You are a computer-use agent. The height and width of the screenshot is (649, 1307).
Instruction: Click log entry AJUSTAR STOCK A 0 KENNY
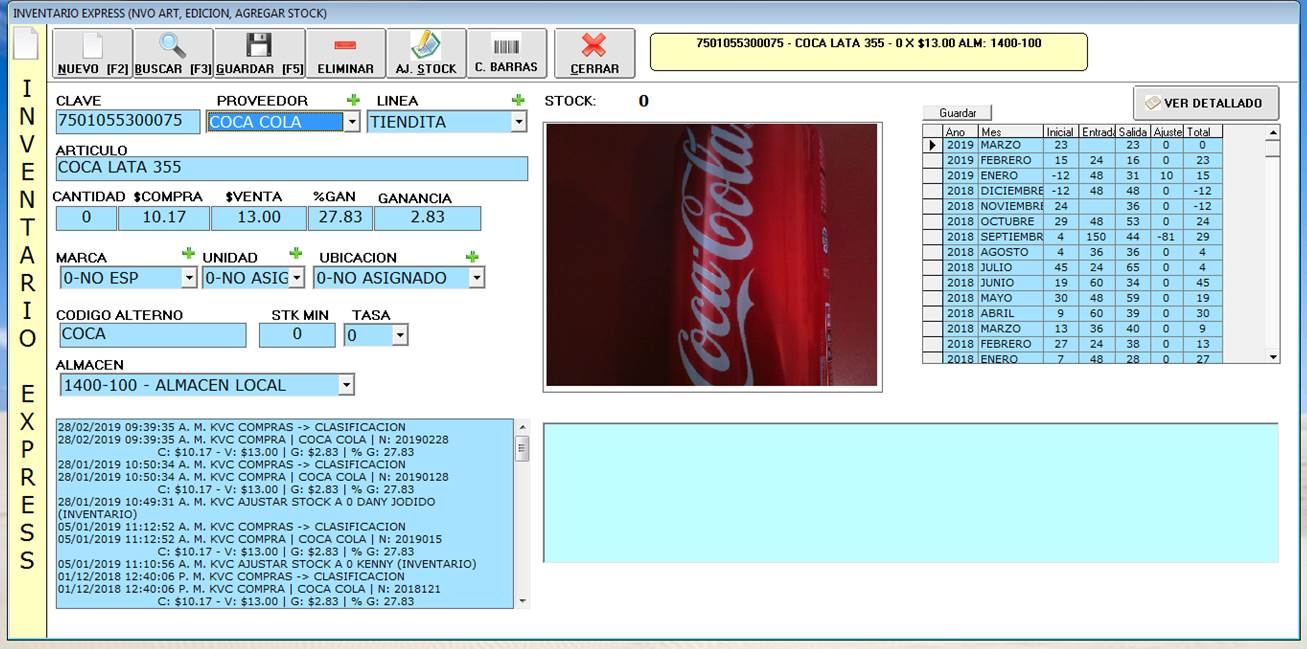pos(267,564)
